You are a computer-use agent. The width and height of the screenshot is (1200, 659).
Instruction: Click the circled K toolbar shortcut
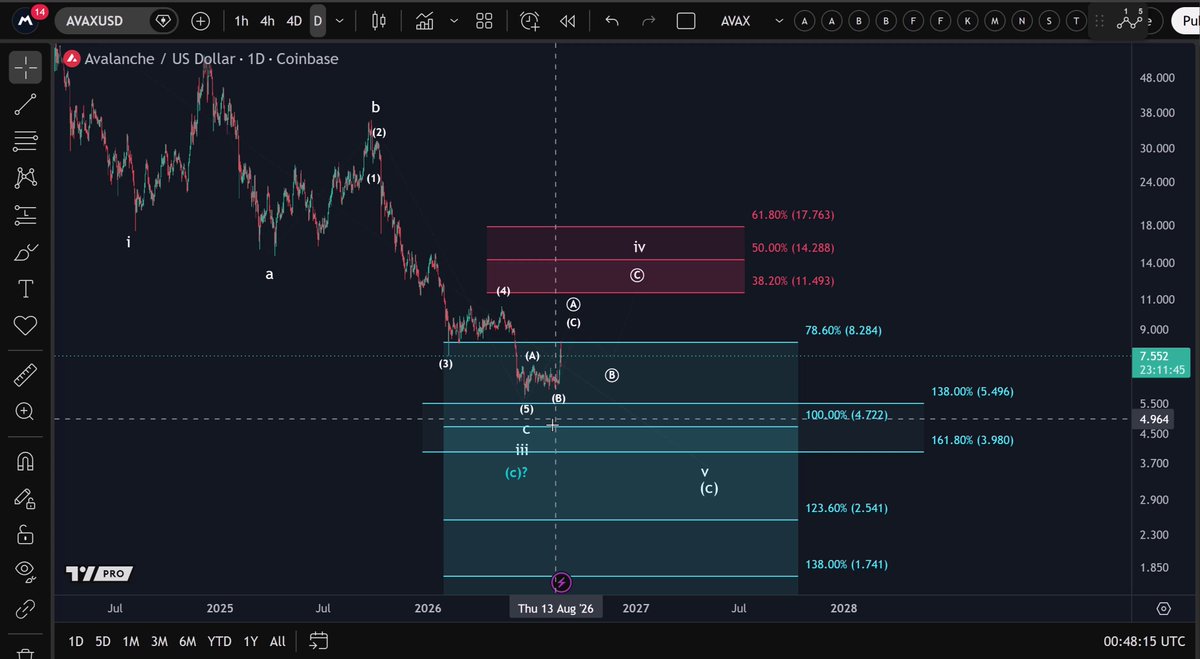[x=967, y=21]
